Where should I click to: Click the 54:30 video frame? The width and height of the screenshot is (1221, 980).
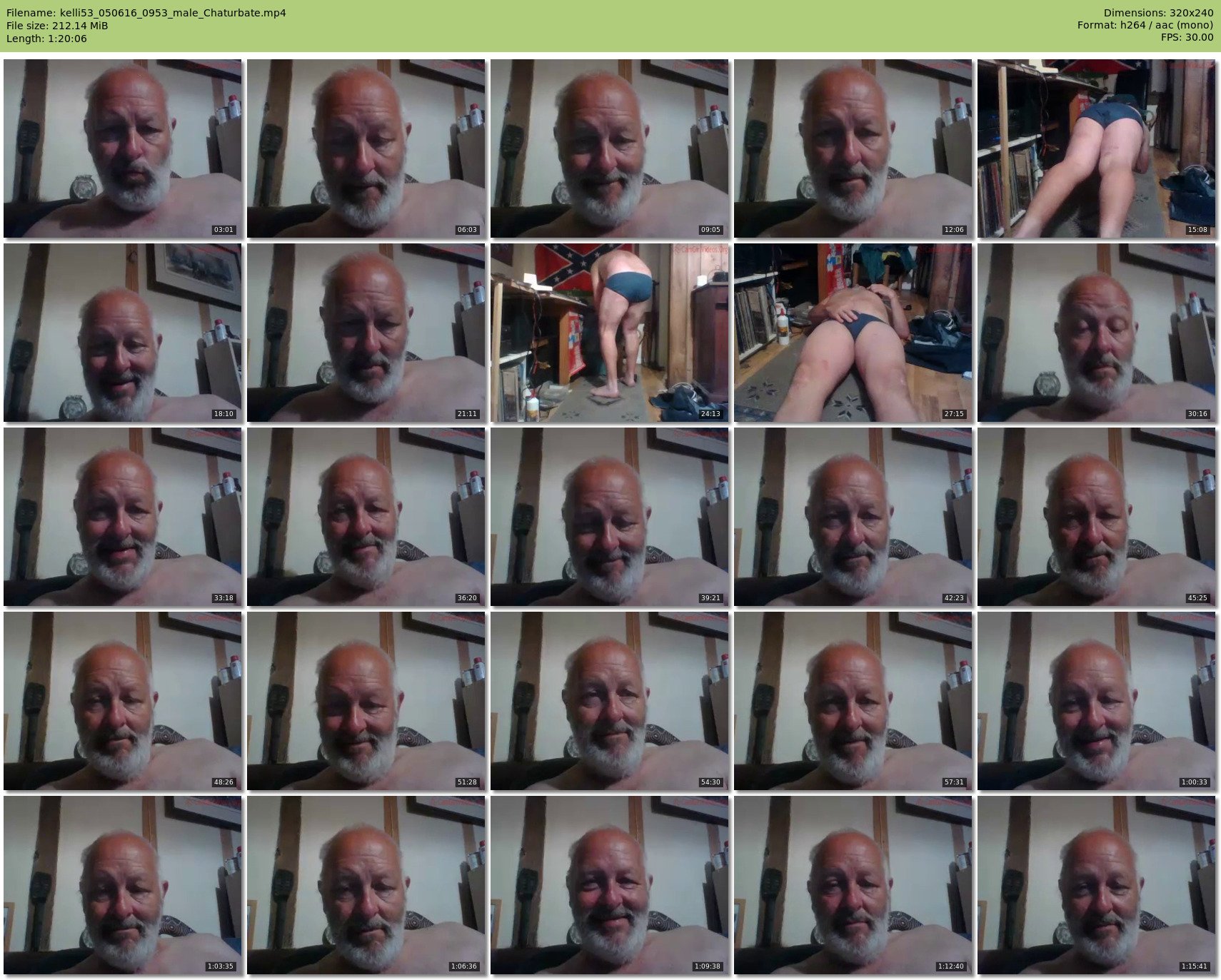610,701
